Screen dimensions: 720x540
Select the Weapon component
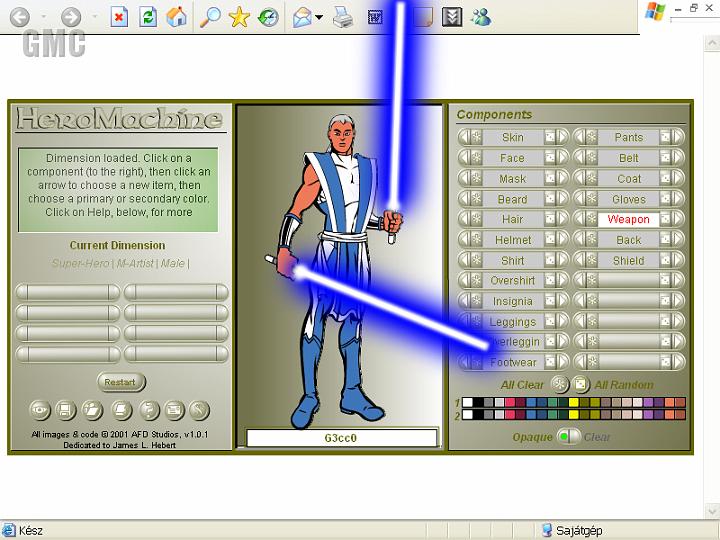tap(629, 219)
